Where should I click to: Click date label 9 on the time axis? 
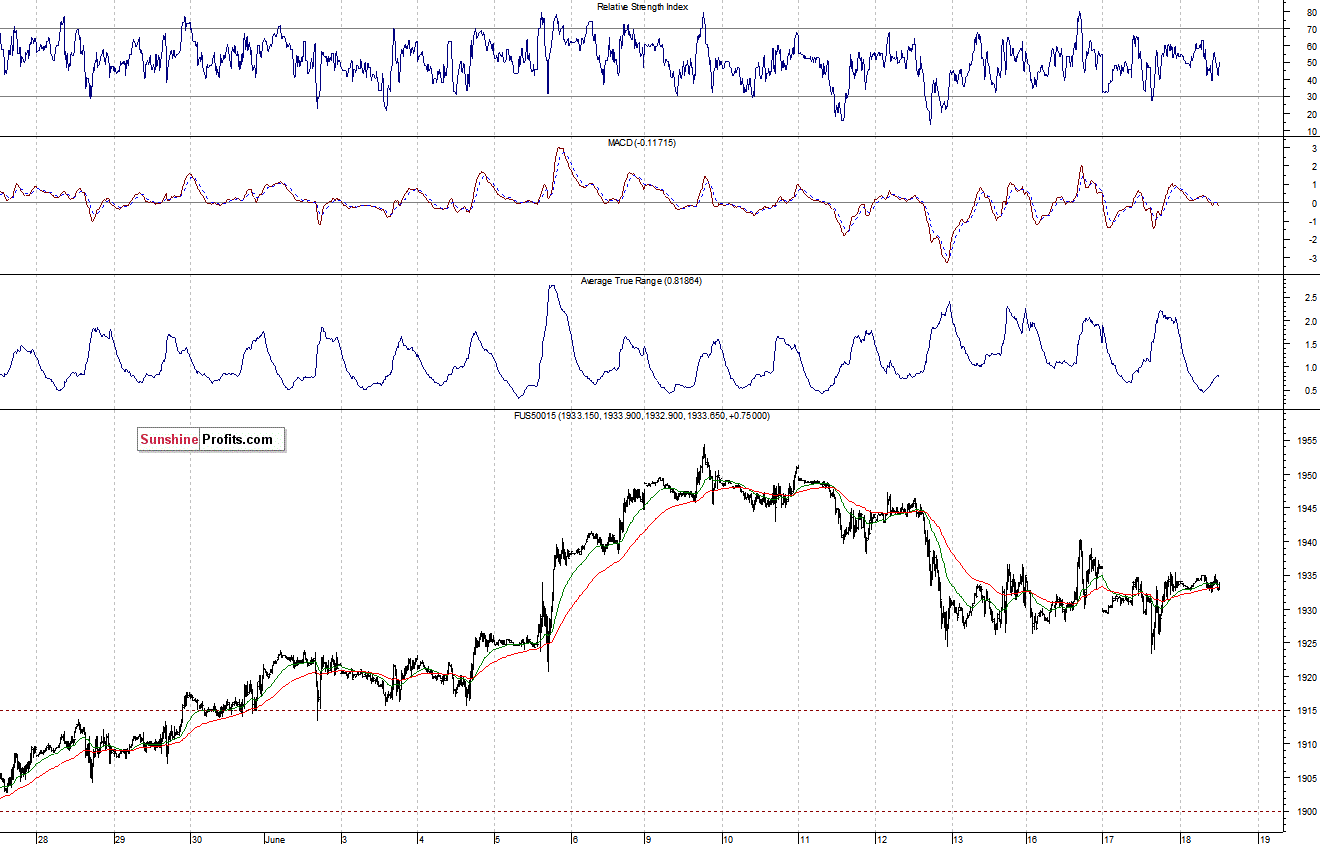[x=648, y=838]
